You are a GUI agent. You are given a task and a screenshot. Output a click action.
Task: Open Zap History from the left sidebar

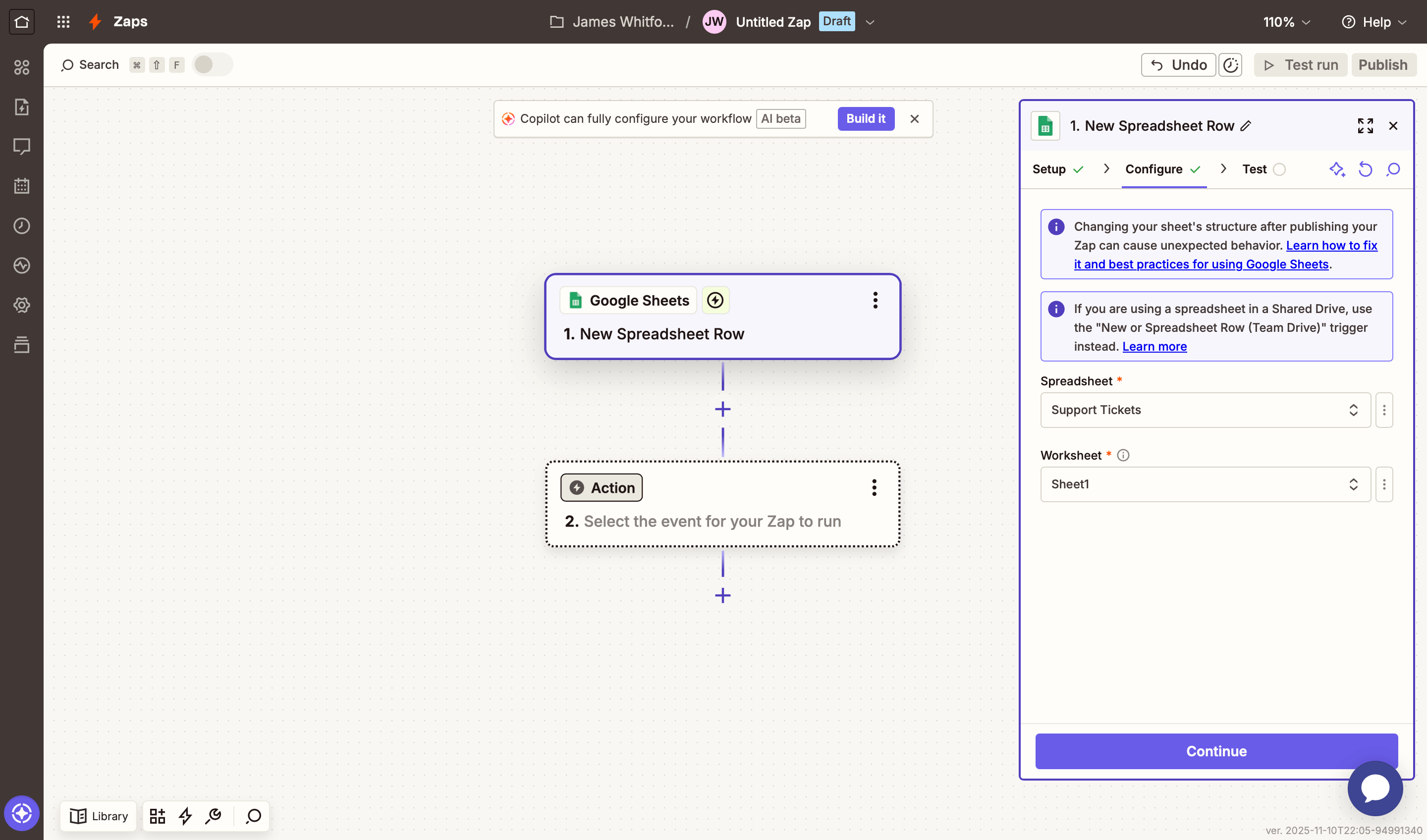coord(21,225)
